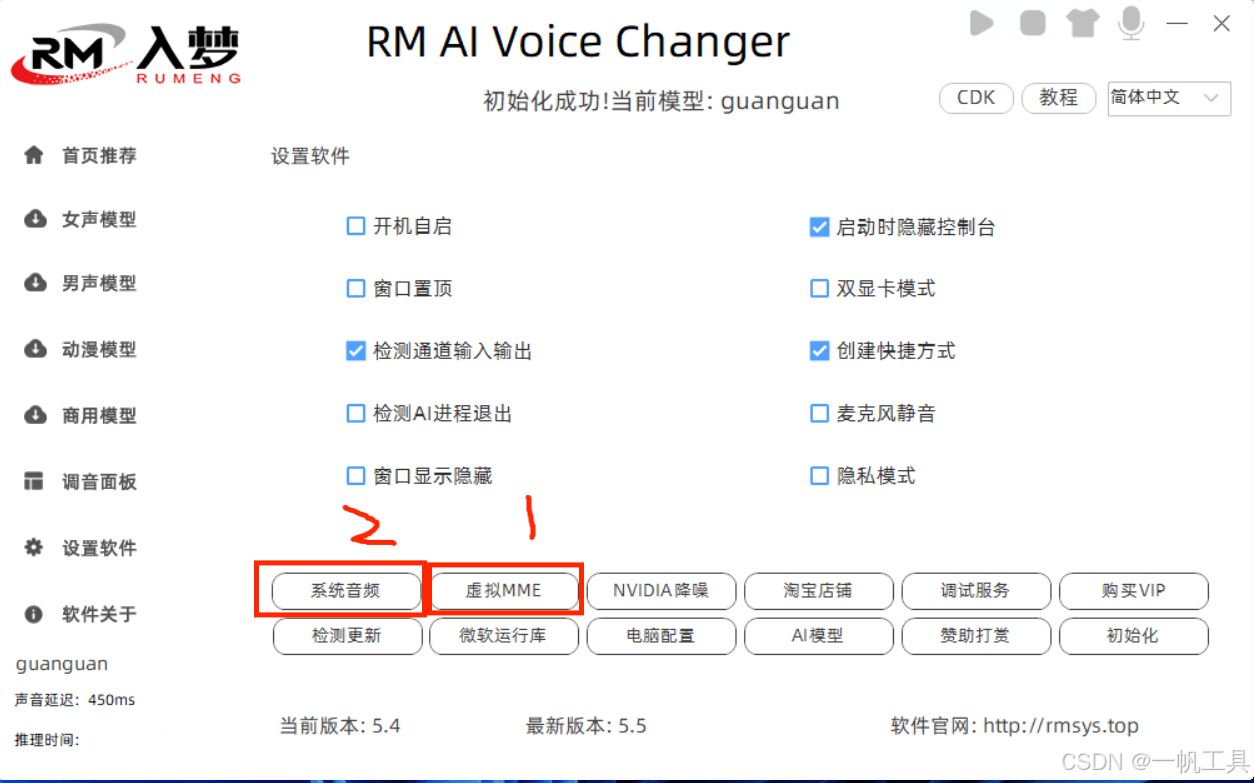Click the download icon beside 女声模型
The width and height of the screenshot is (1254, 783).
[34, 219]
